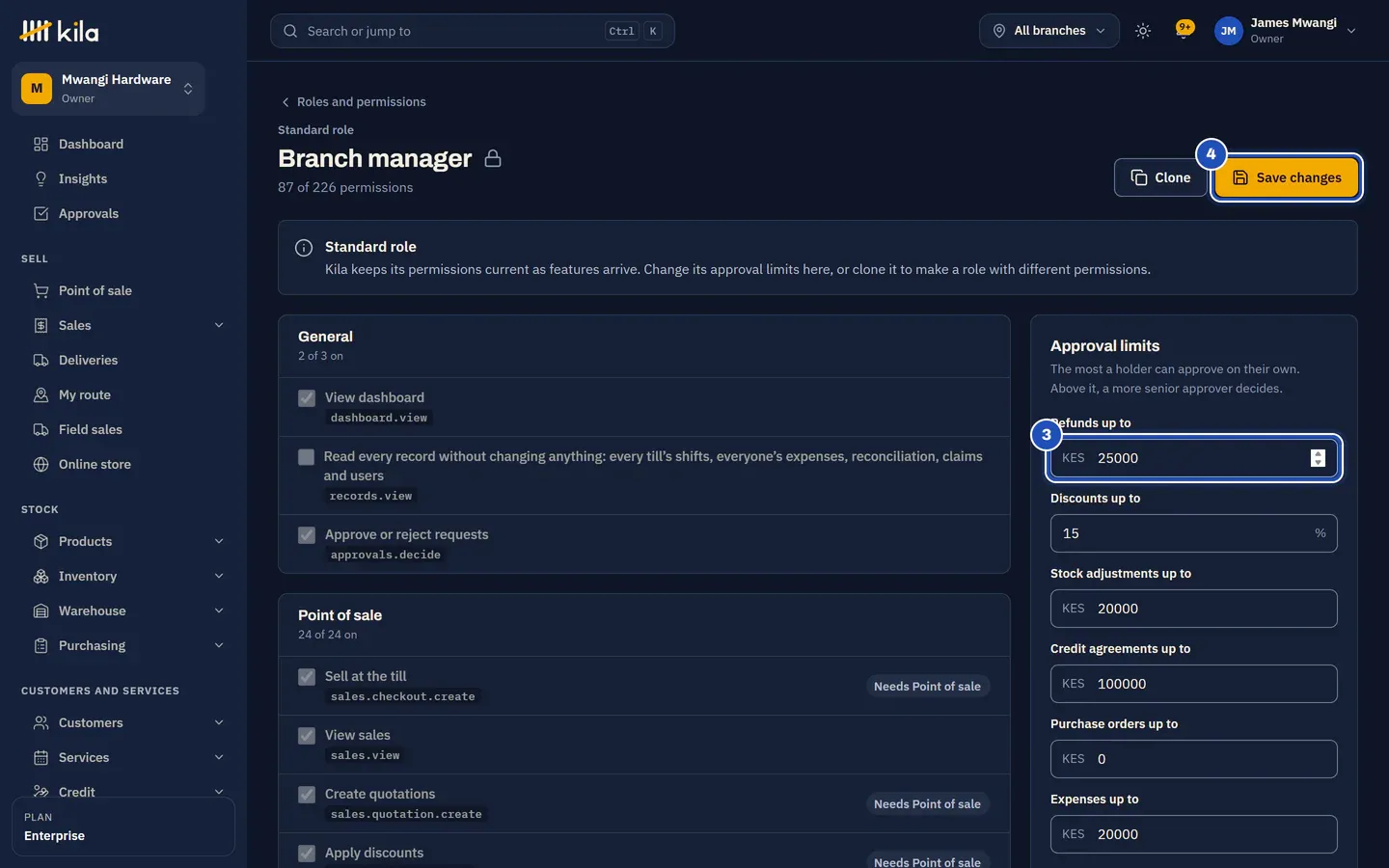Image resolution: width=1389 pixels, height=868 pixels.
Task: Click the Refunds up to number stepper
Action: tap(1318, 458)
